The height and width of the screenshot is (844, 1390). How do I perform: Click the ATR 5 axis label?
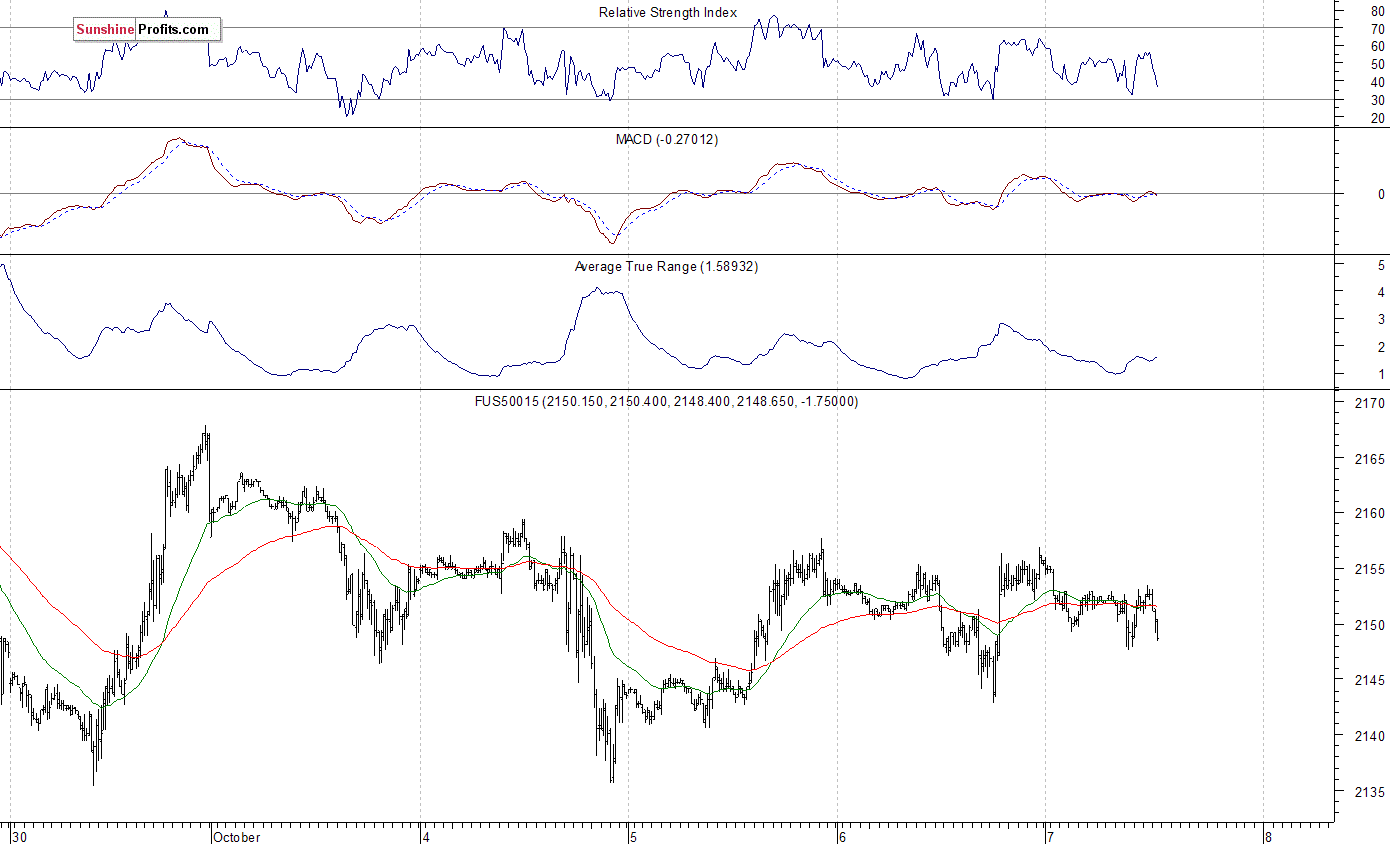click(x=1381, y=265)
